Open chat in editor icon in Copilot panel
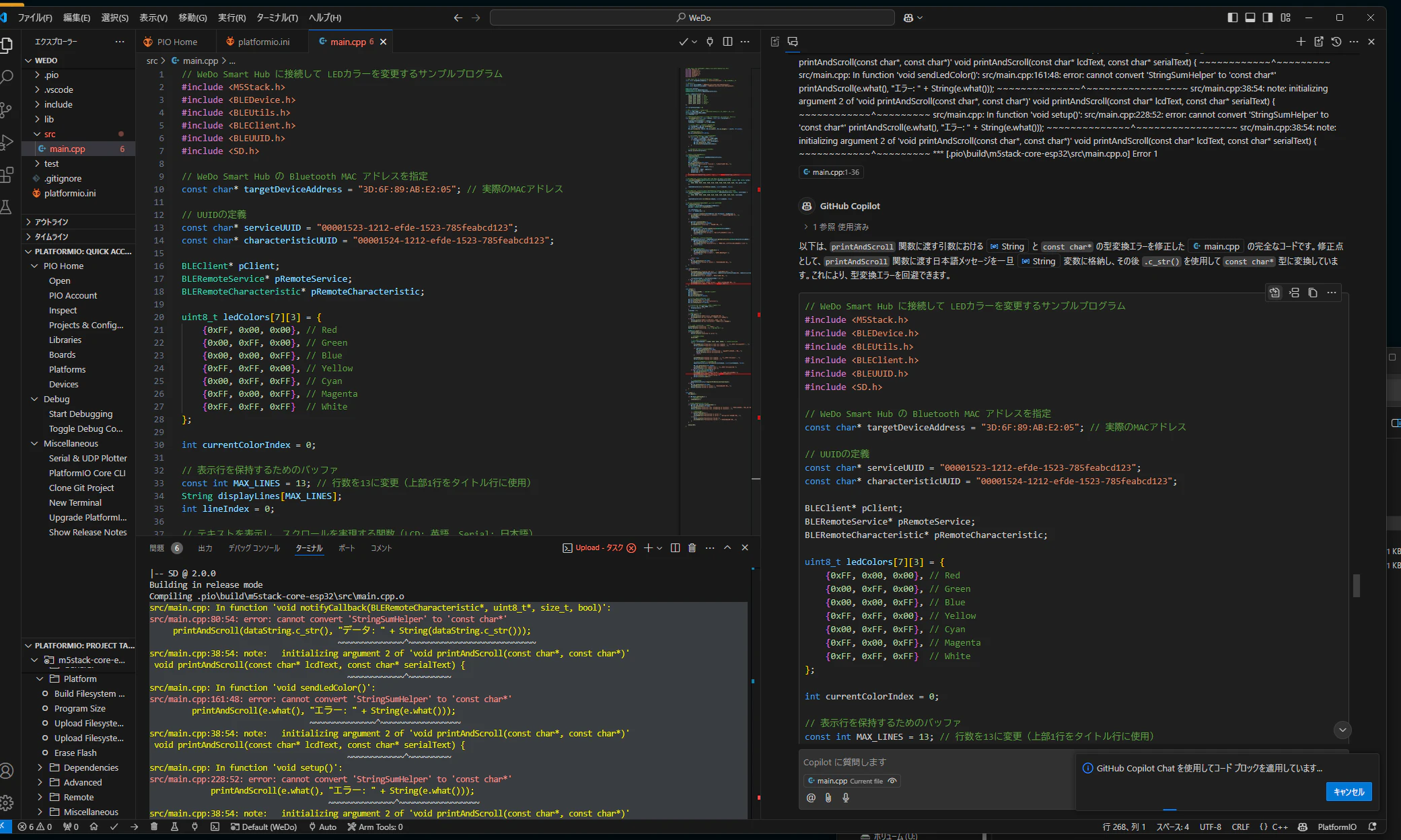The width and height of the screenshot is (1401, 840). pos(1319,42)
